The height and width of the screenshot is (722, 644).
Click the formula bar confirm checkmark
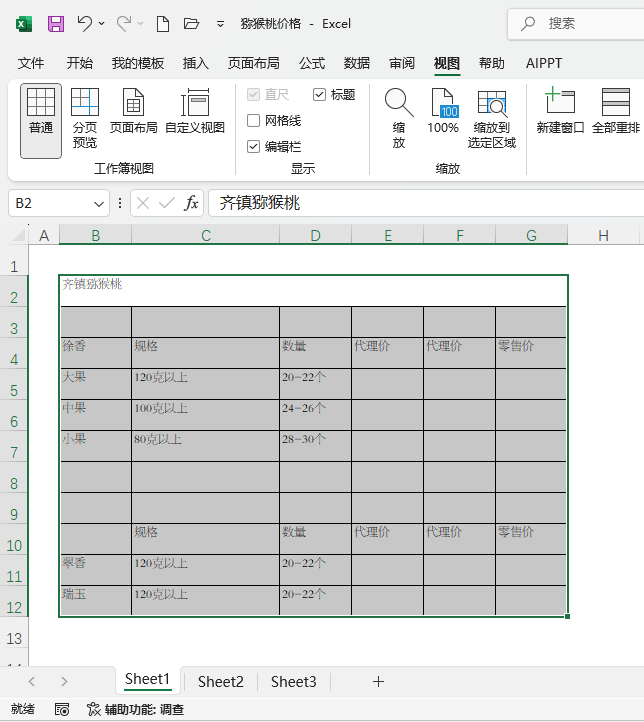click(167, 203)
